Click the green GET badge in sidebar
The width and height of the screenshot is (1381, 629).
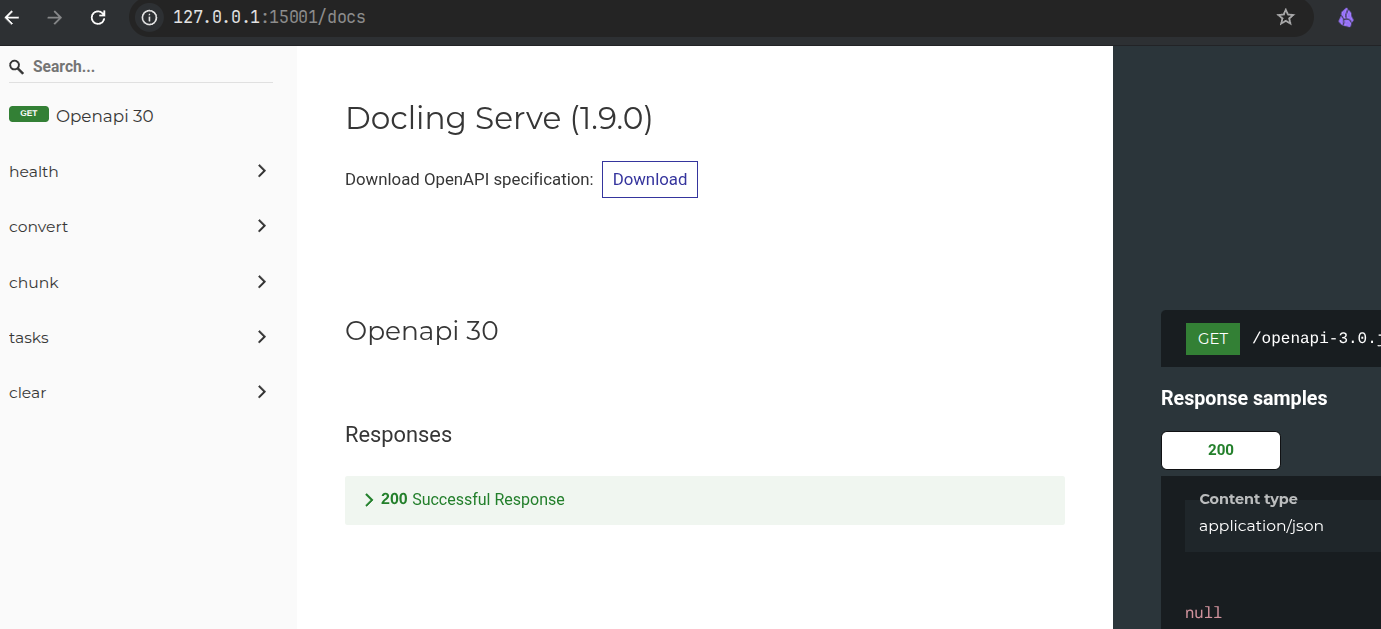click(29, 114)
